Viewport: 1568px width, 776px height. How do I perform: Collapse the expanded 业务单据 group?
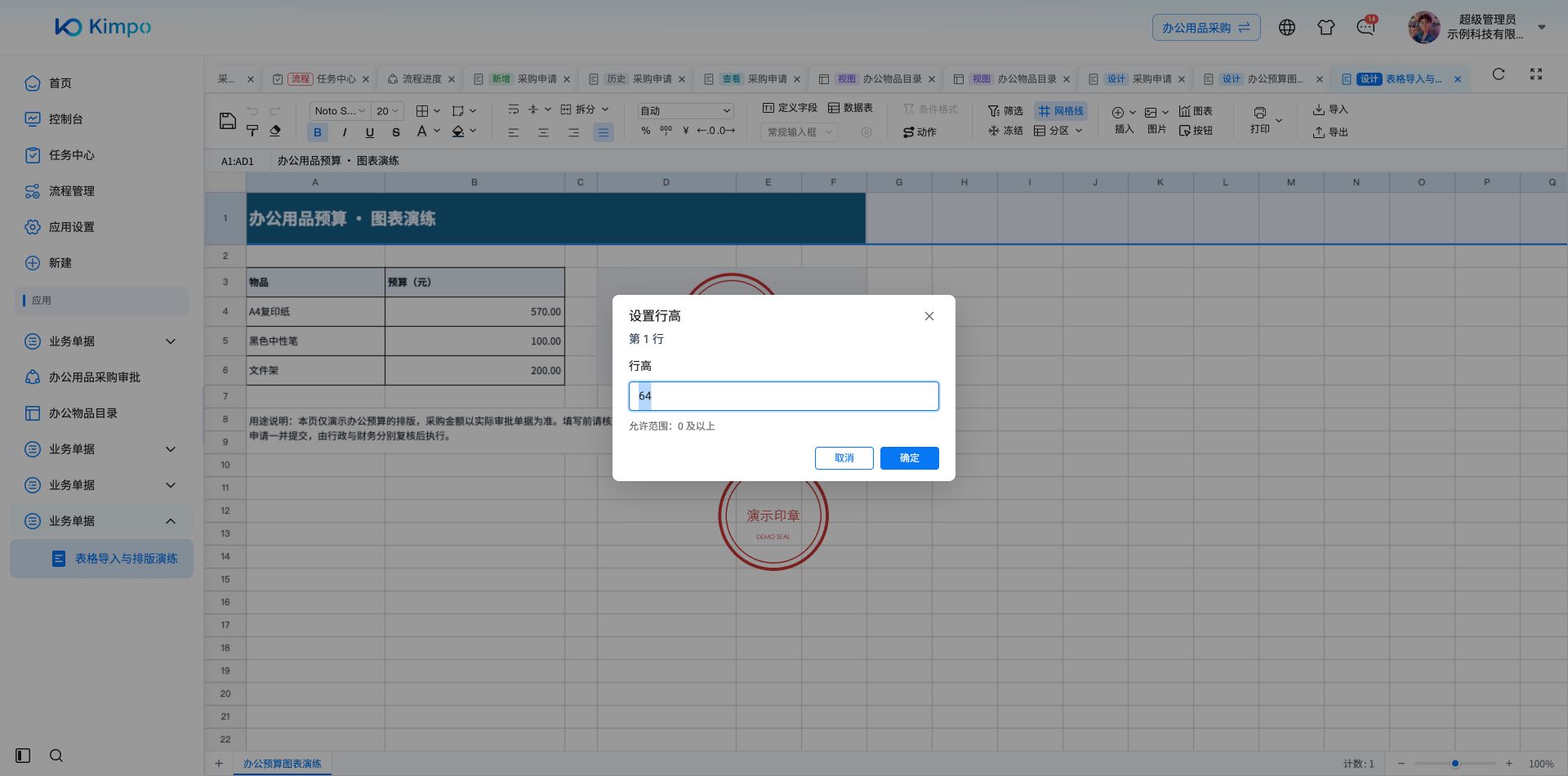click(171, 521)
